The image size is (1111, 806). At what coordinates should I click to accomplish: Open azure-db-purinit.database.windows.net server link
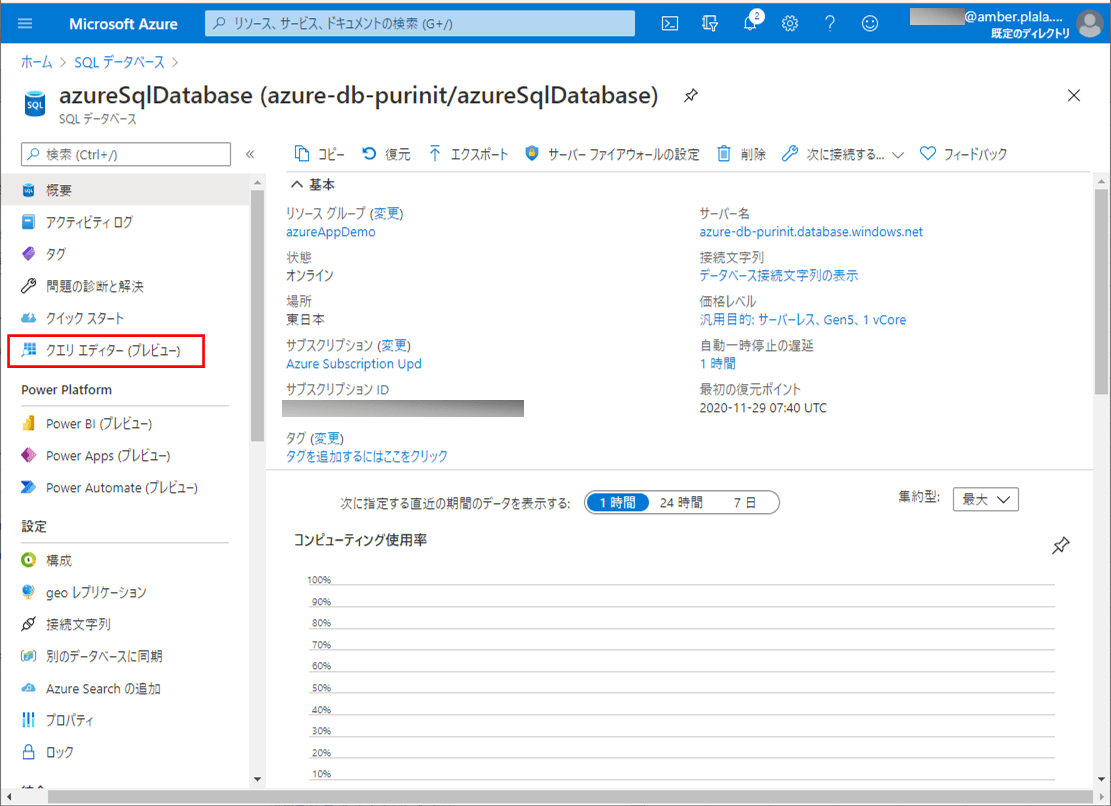pos(811,232)
